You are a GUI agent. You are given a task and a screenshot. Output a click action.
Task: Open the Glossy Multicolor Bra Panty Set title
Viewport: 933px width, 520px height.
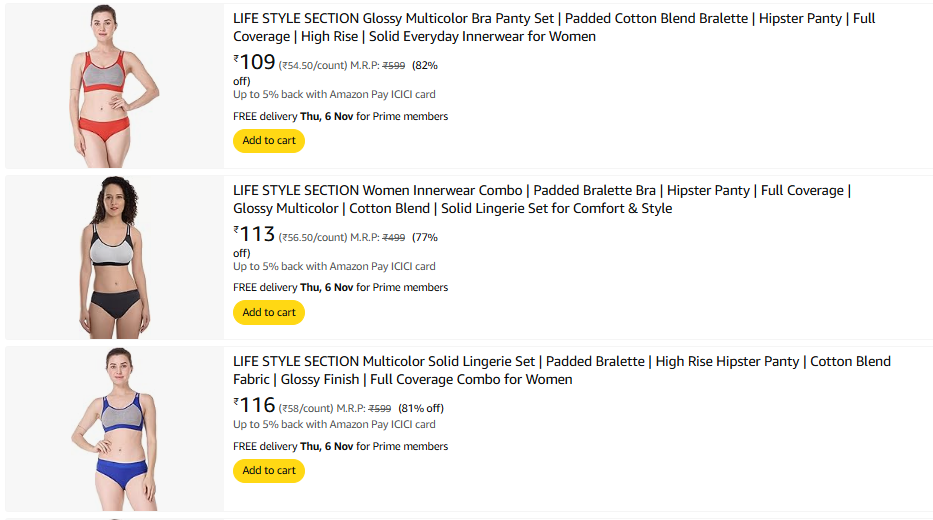pyautogui.click(x=553, y=27)
